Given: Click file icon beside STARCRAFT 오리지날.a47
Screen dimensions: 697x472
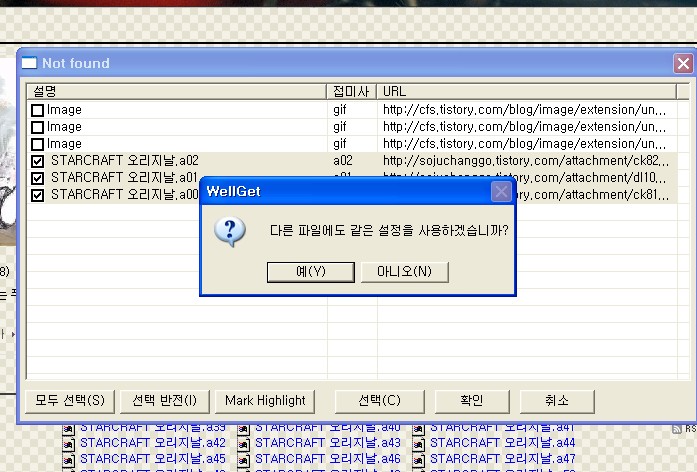Looking at the screenshot, I should pyautogui.click(x=418, y=460).
